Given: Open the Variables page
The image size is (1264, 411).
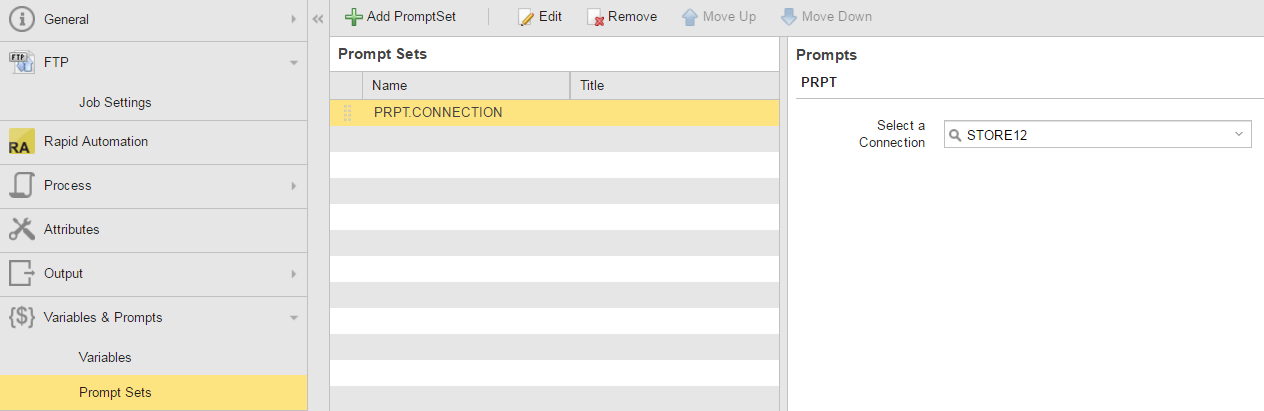Looking at the screenshot, I should pyautogui.click(x=105, y=357).
